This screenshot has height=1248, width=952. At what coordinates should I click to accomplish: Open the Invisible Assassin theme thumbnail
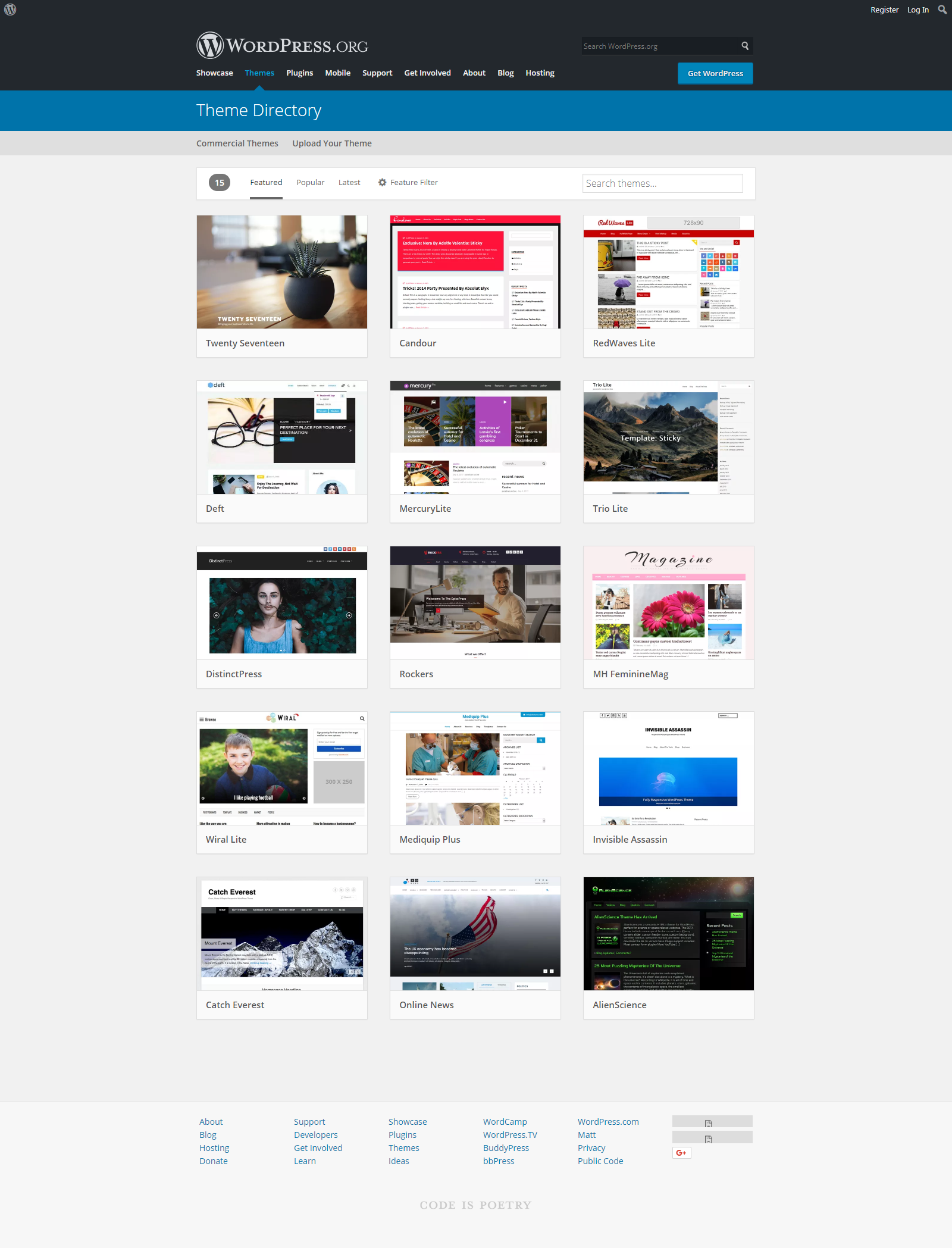(669, 768)
